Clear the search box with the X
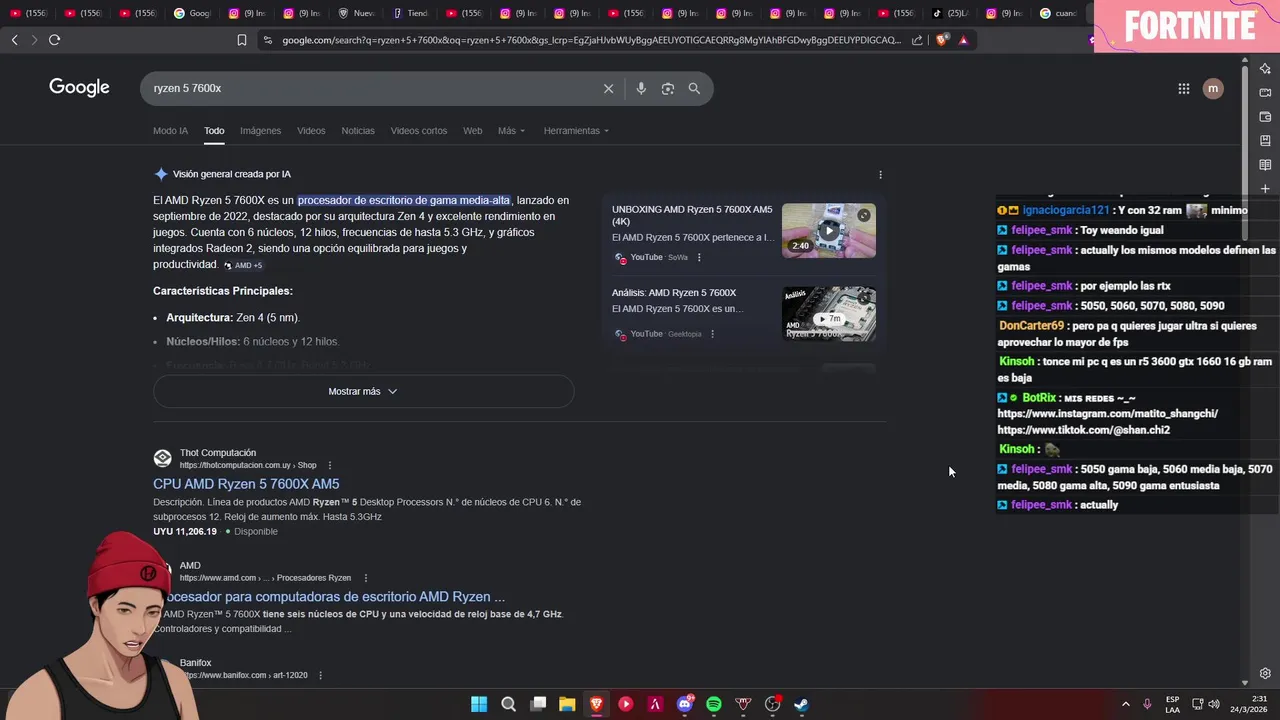 (x=608, y=88)
